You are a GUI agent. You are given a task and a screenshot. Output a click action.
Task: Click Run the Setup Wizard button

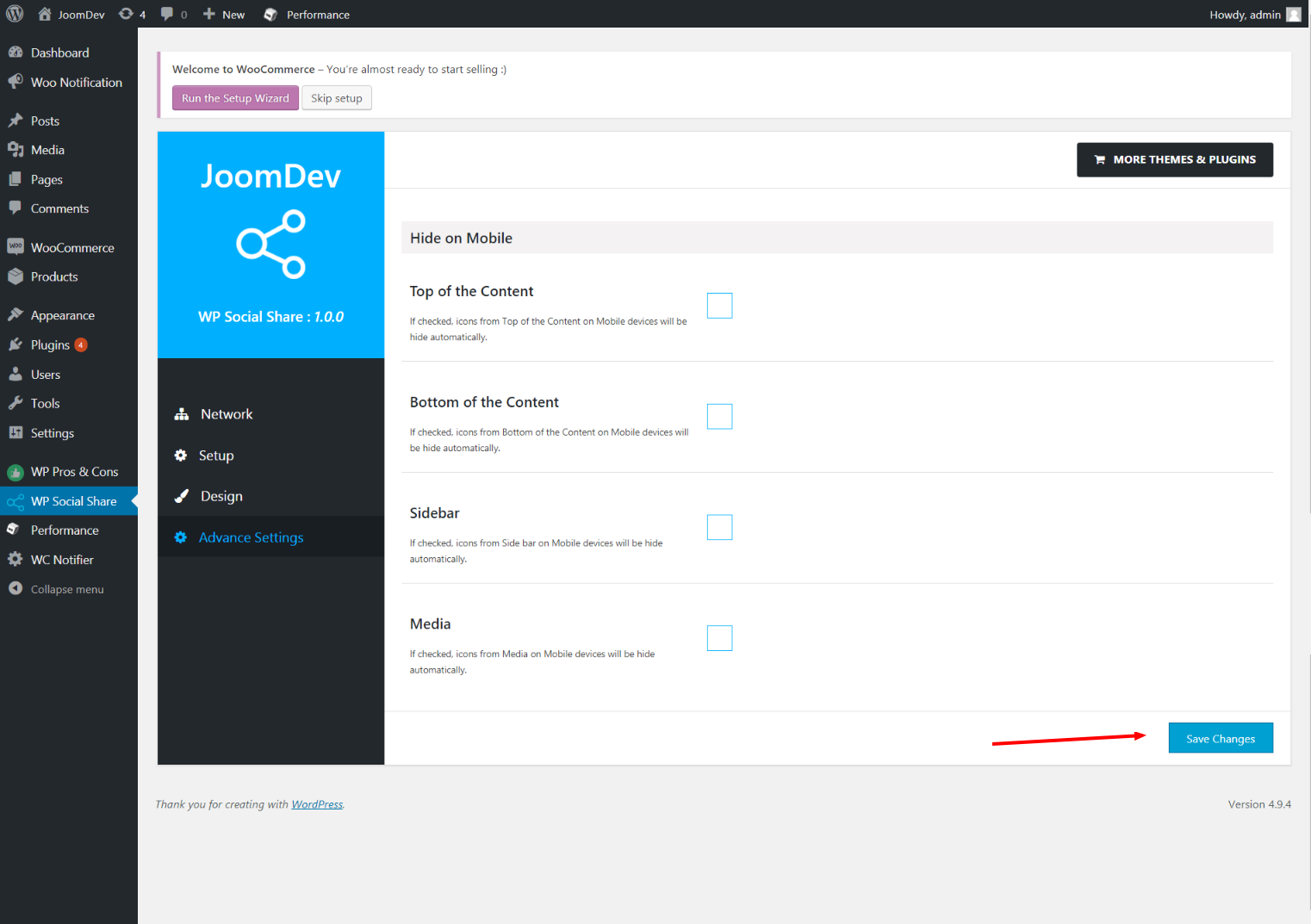[x=235, y=98]
